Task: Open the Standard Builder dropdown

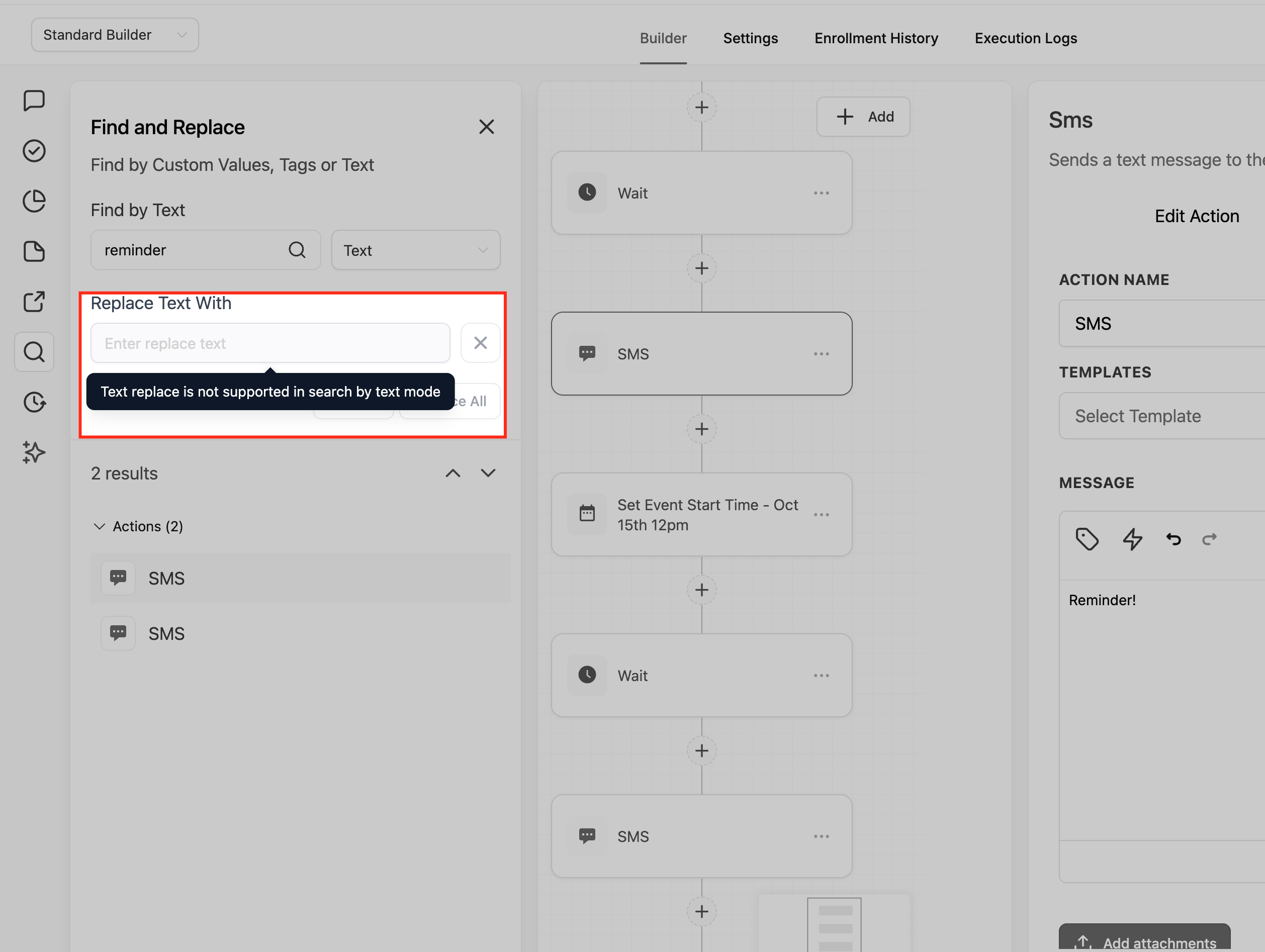Action: pyautogui.click(x=115, y=35)
